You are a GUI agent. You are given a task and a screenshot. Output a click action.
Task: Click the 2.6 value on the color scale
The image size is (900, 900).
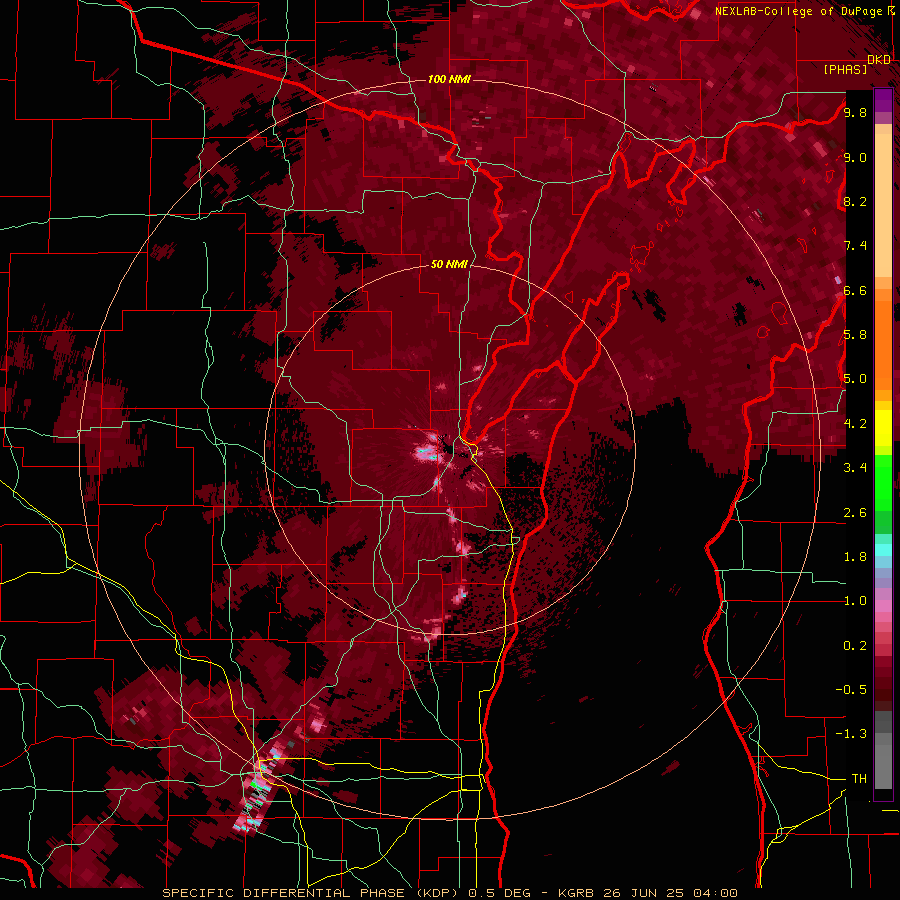(x=855, y=513)
